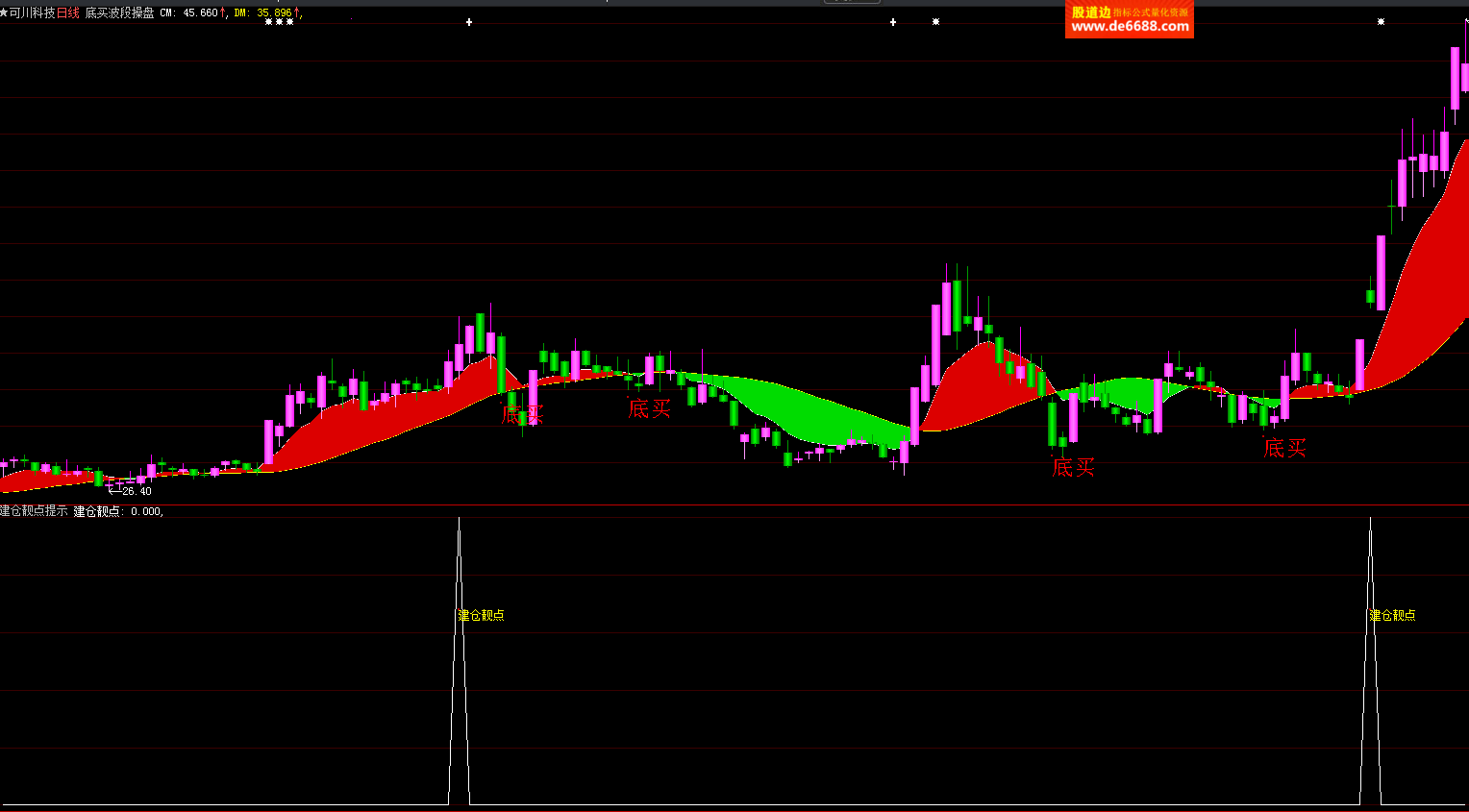Click the last 底买 signal before the rally
The width and height of the screenshot is (1469, 812).
(1284, 448)
